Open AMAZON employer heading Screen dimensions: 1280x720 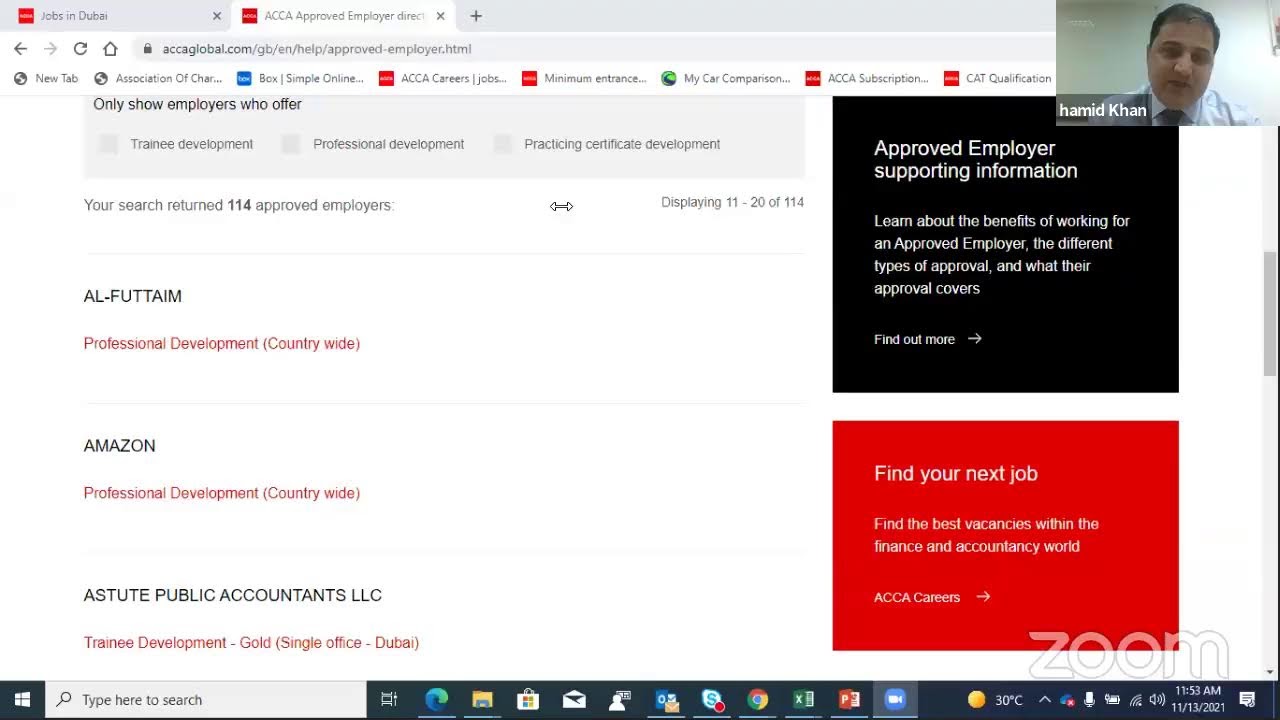[120, 446]
